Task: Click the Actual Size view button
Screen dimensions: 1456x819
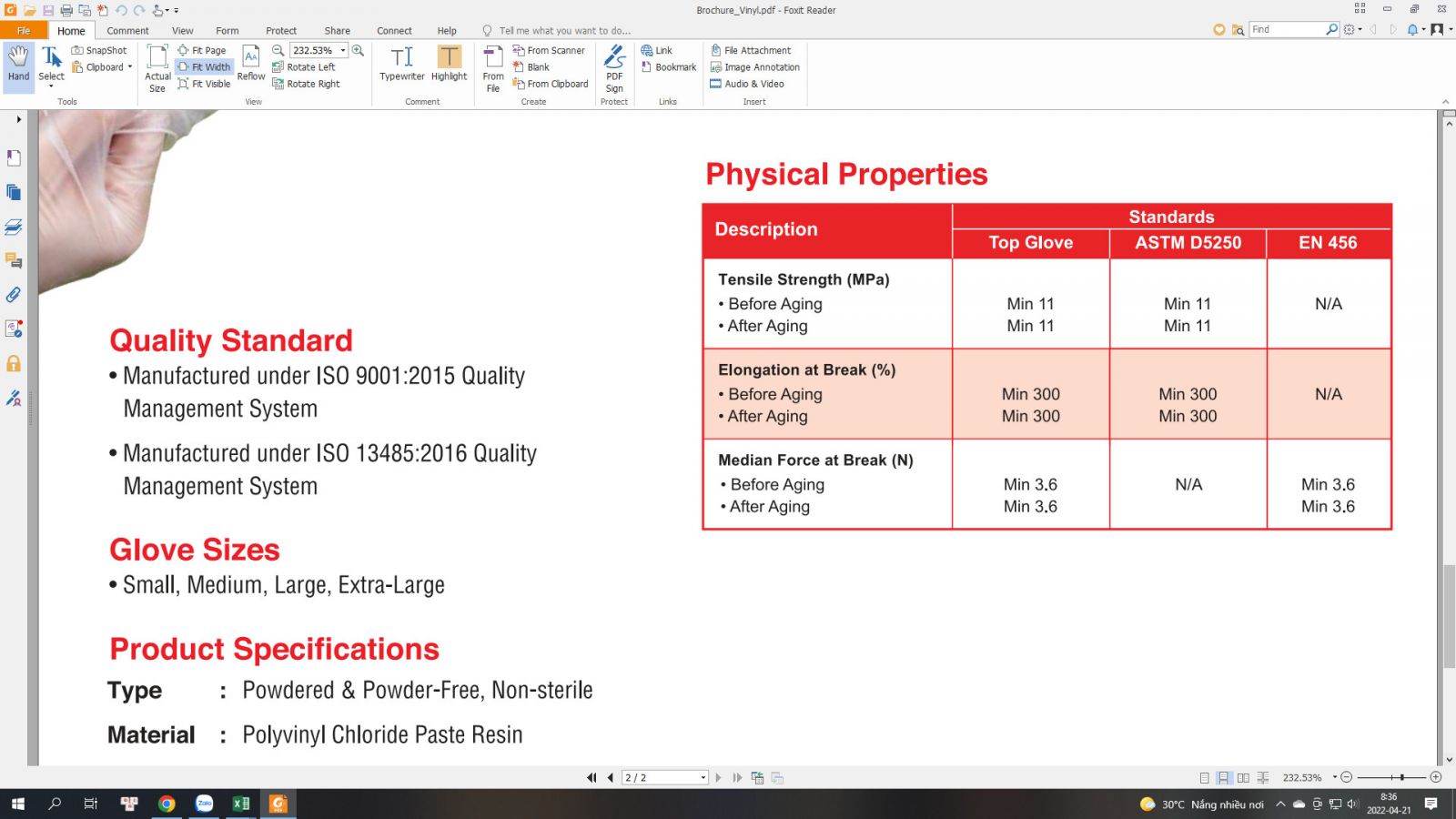Action: (x=157, y=67)
